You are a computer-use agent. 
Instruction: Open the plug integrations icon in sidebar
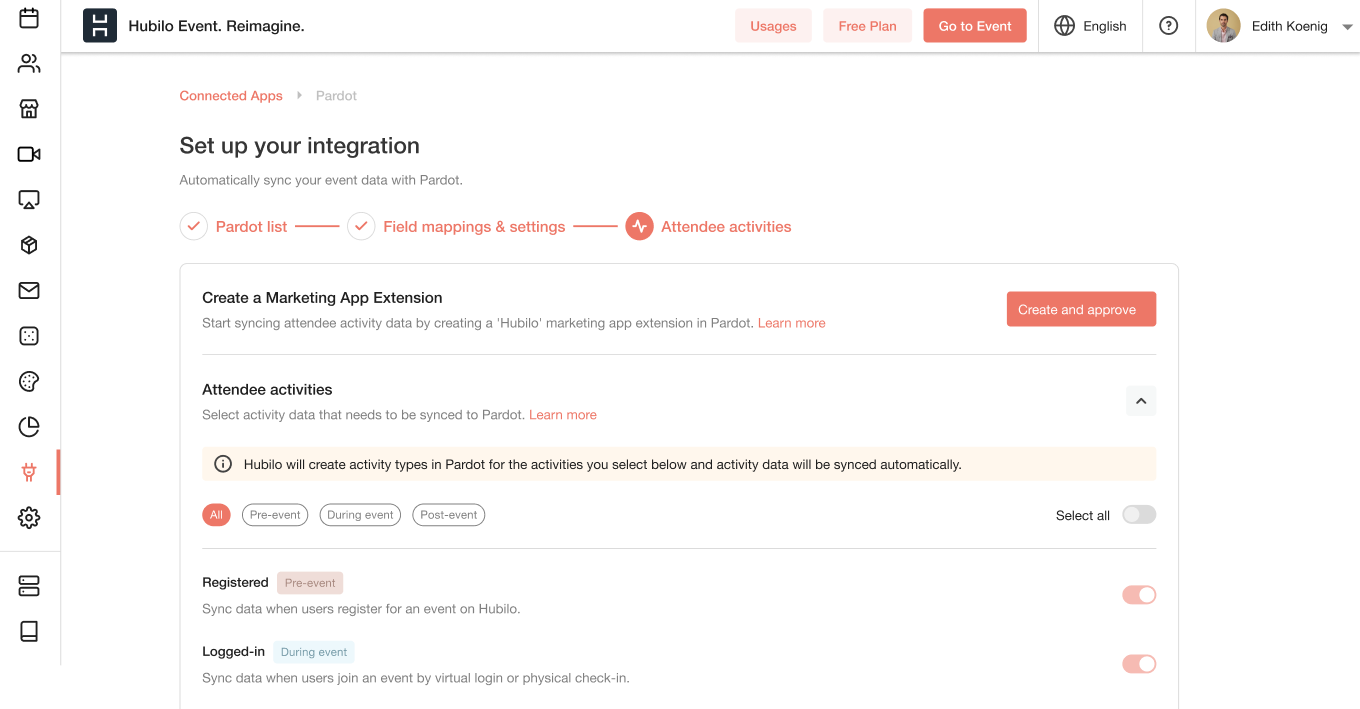pyautogui.click(x=29, y=472)
